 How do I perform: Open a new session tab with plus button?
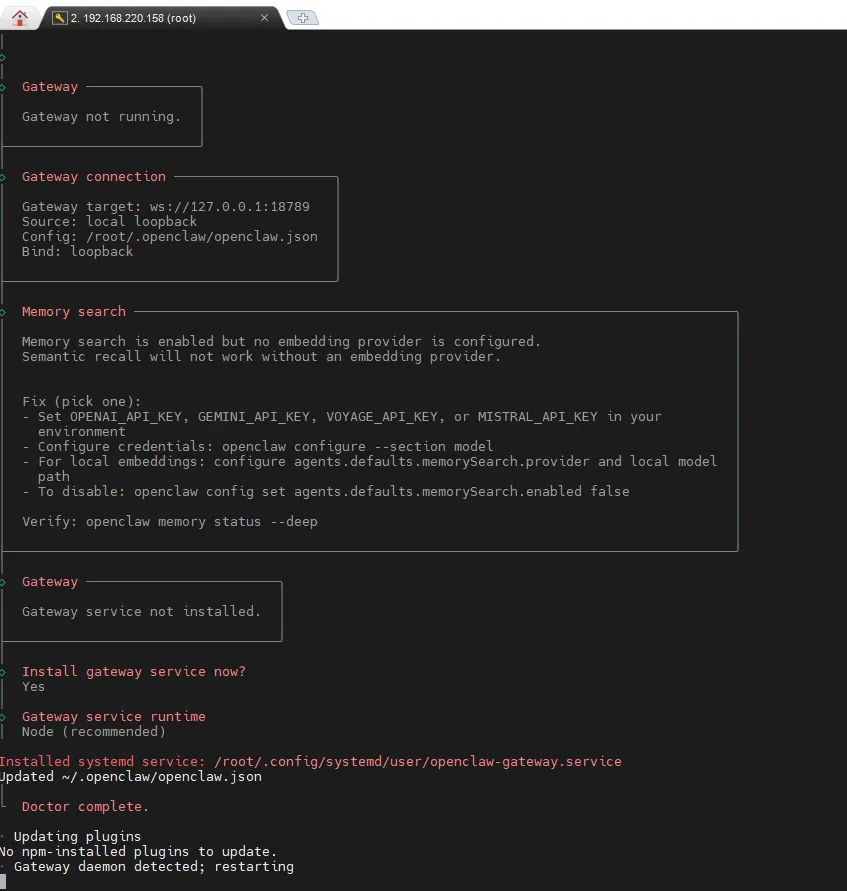303,18
